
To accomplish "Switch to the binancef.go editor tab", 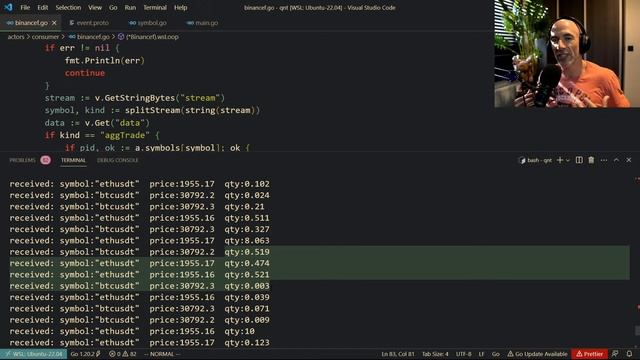I will pos(31,23).
